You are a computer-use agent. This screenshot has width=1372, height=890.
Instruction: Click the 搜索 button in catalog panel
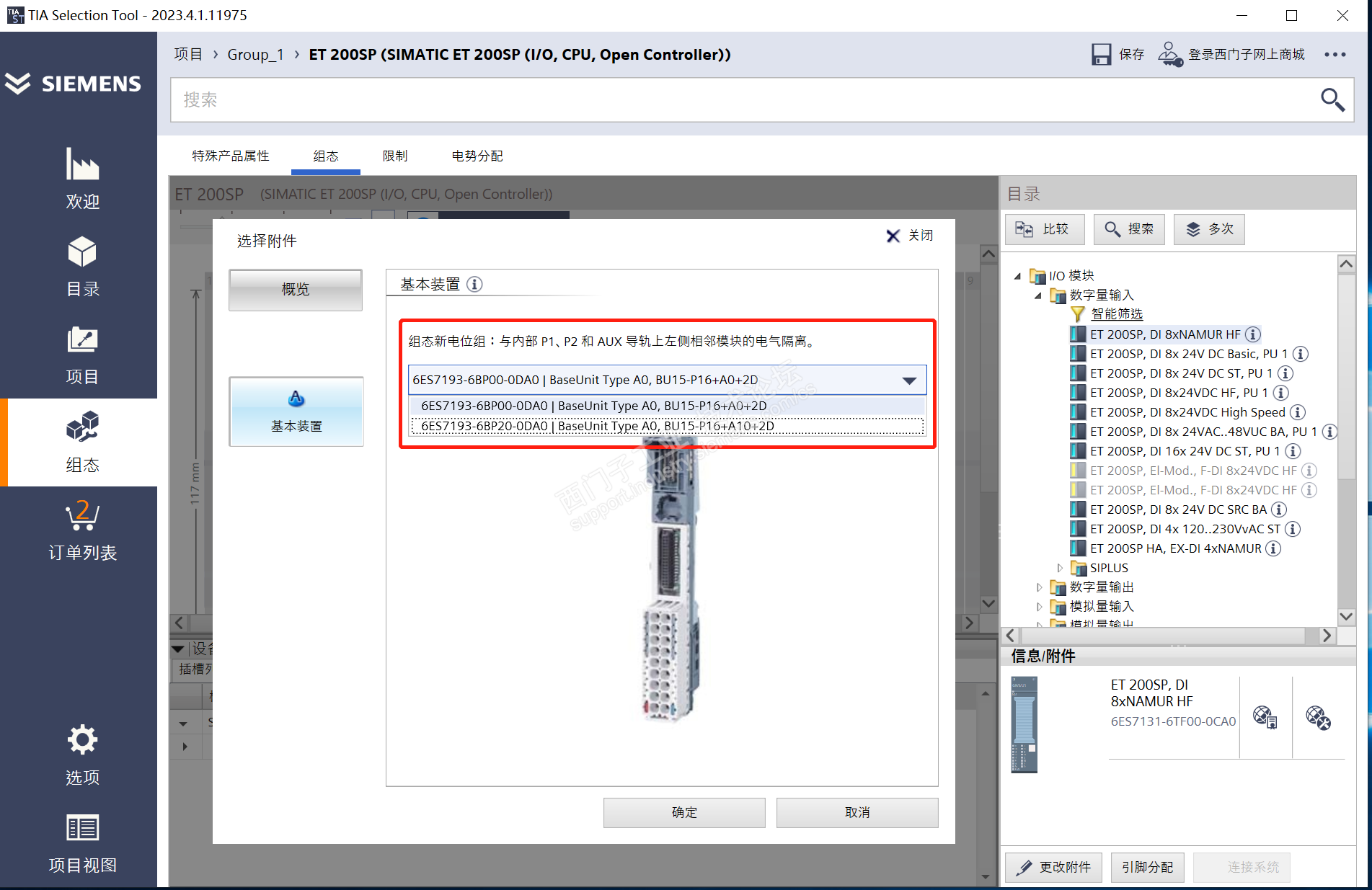[x=1129, y=229]
